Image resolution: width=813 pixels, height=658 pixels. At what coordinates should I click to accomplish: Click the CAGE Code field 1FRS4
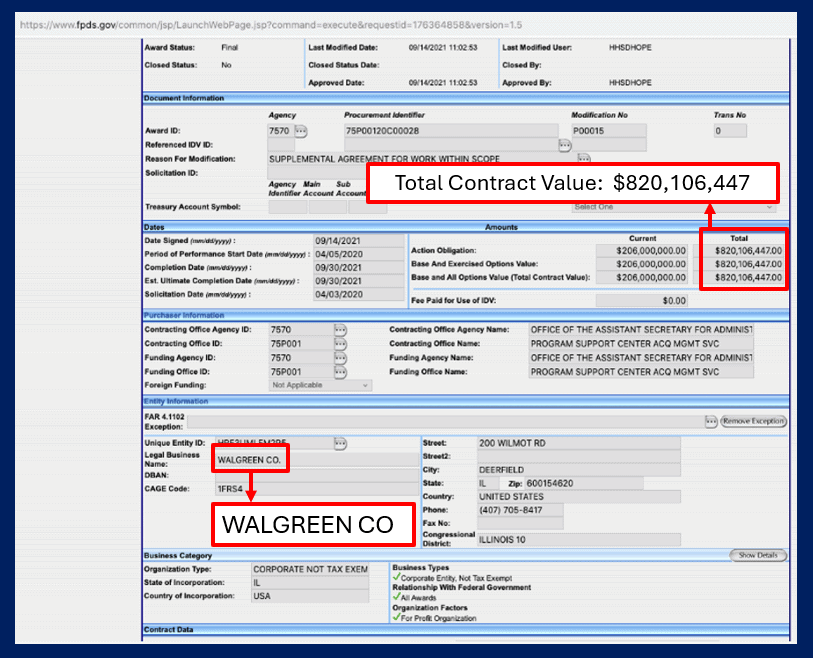(x=317, y=489)
